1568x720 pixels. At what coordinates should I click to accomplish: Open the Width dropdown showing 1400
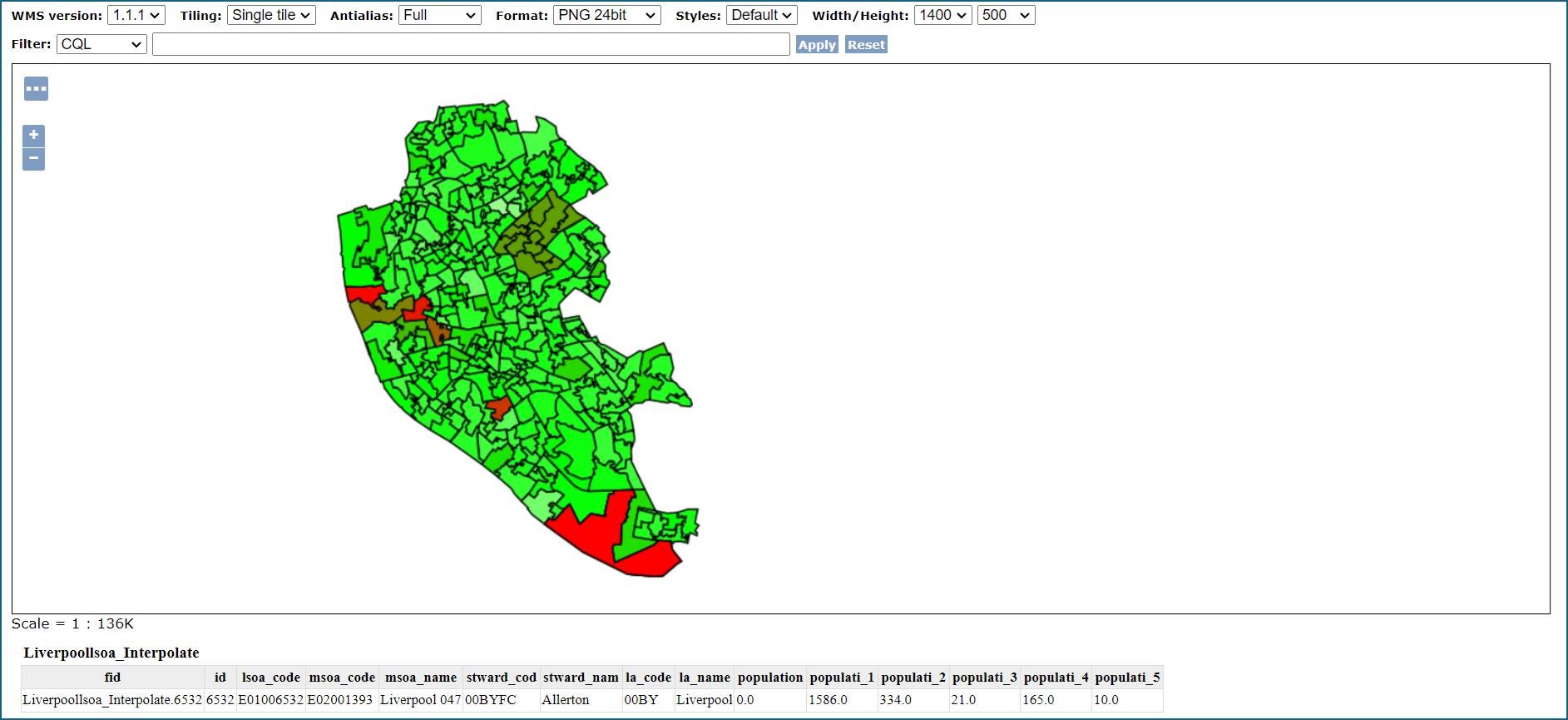[x=942, y=15]
